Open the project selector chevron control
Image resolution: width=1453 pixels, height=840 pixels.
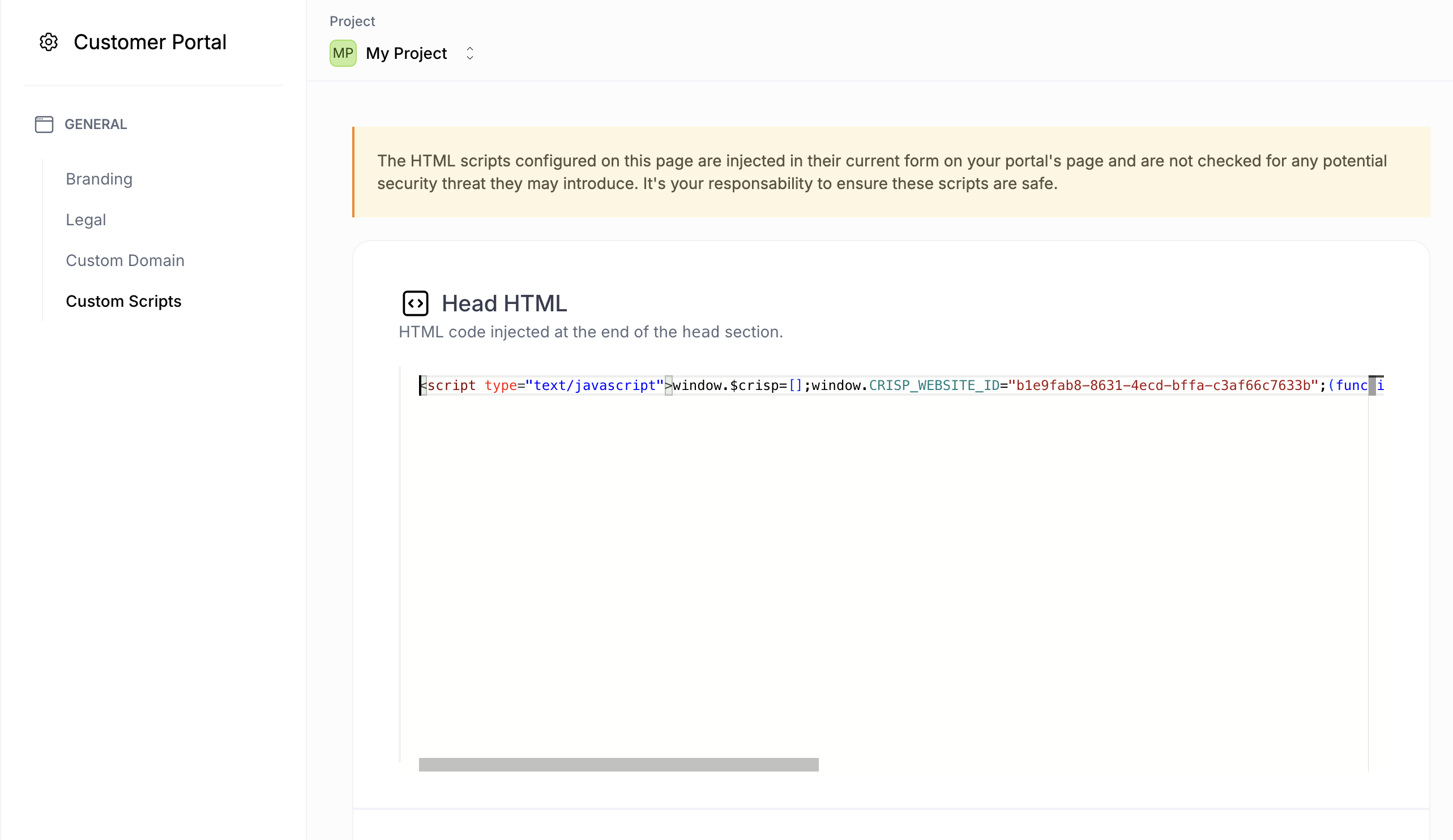point(470,53)
